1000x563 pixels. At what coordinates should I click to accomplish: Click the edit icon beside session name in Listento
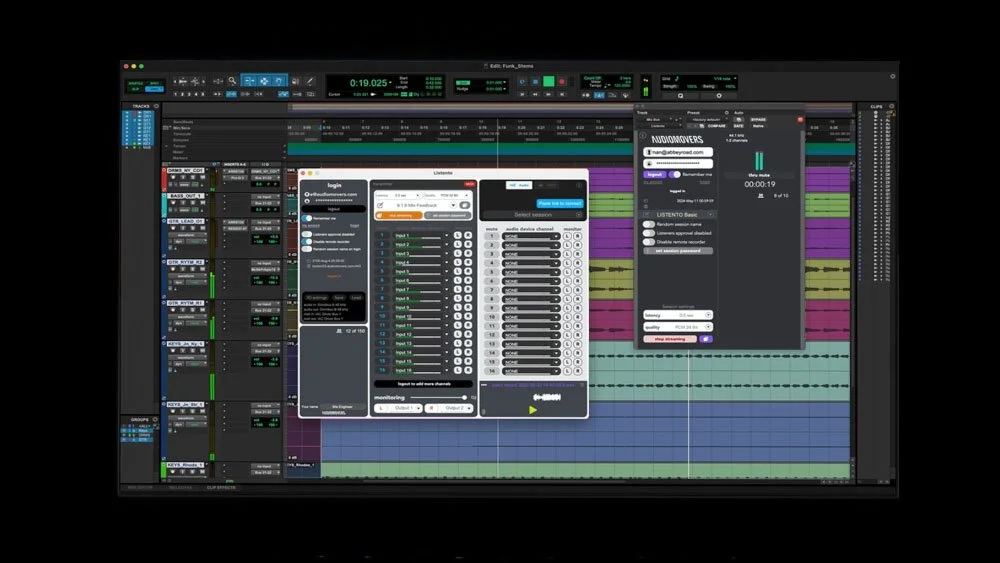click(380, 205)
